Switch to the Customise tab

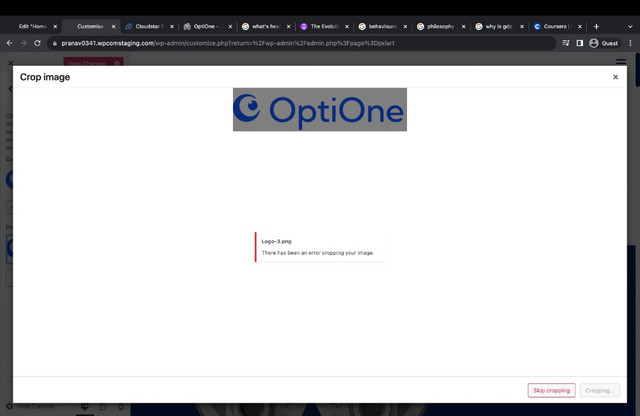coord(91,27)
